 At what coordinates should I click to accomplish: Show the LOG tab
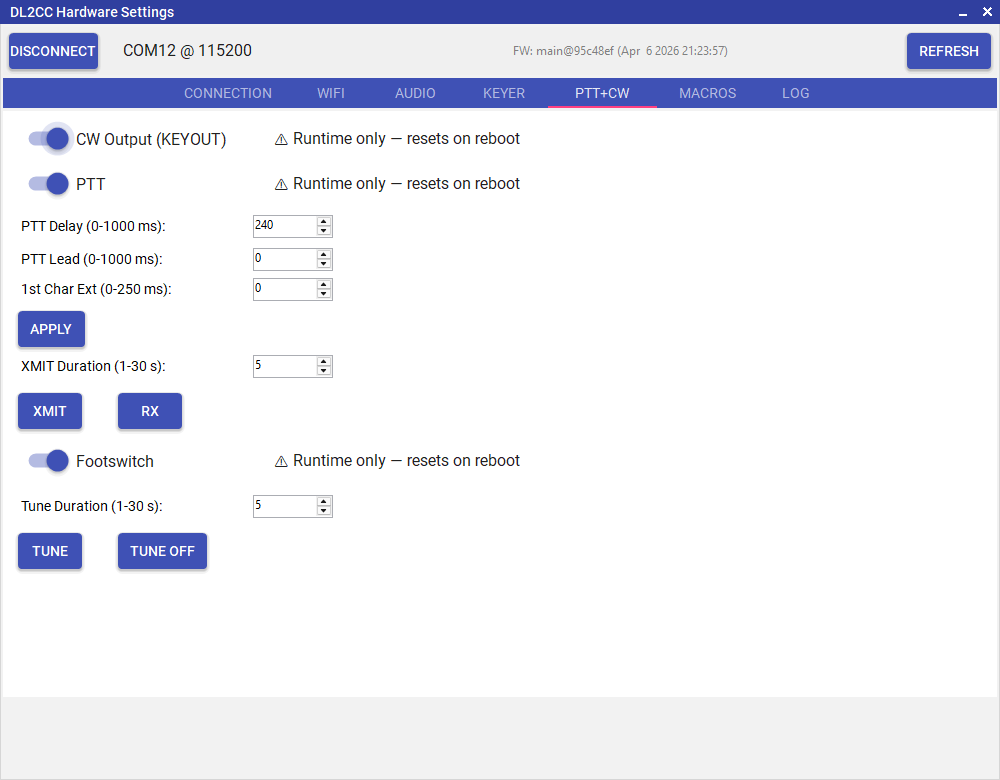795,93
